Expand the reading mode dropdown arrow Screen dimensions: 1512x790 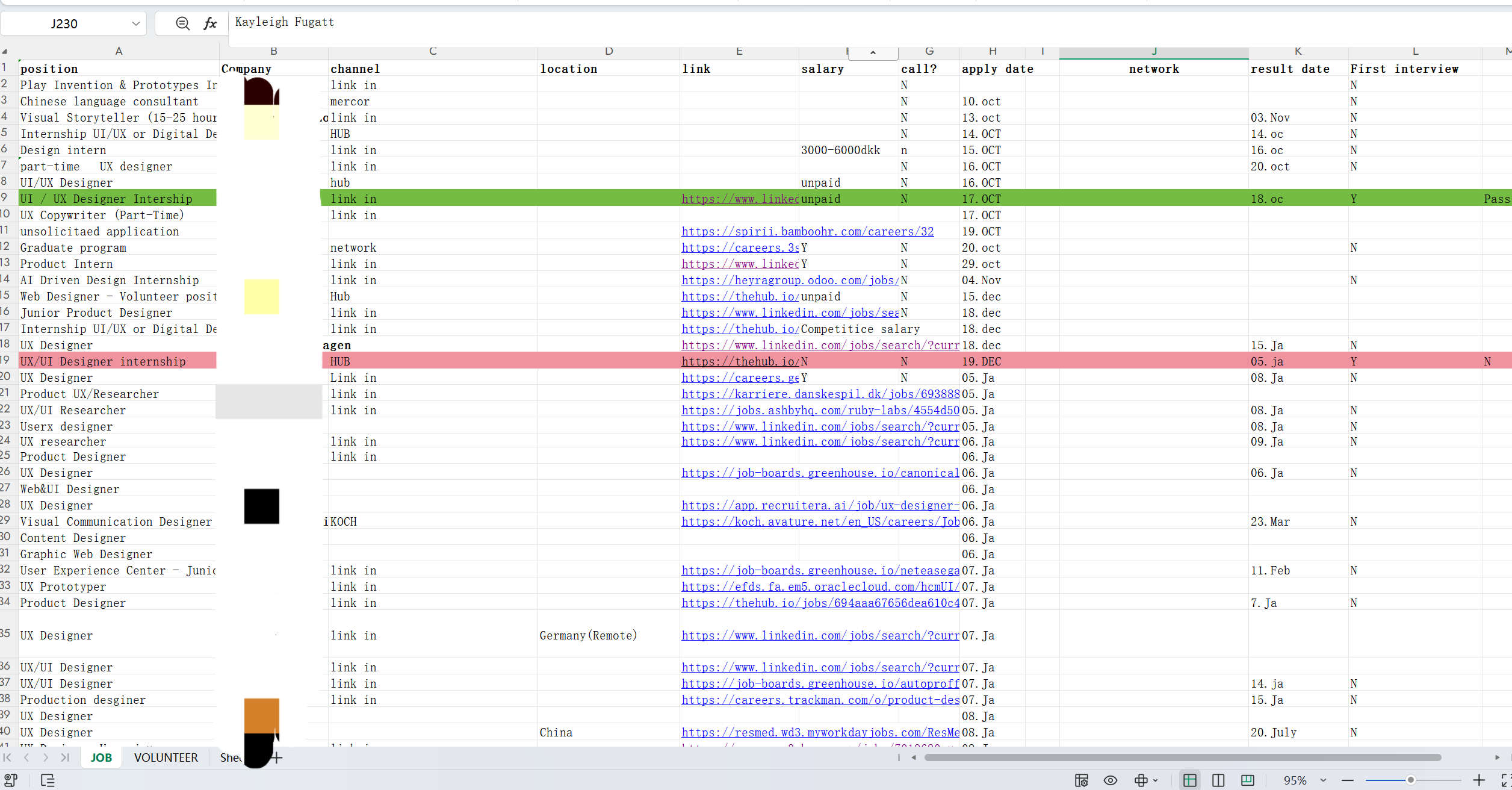tap(1156, 780)
